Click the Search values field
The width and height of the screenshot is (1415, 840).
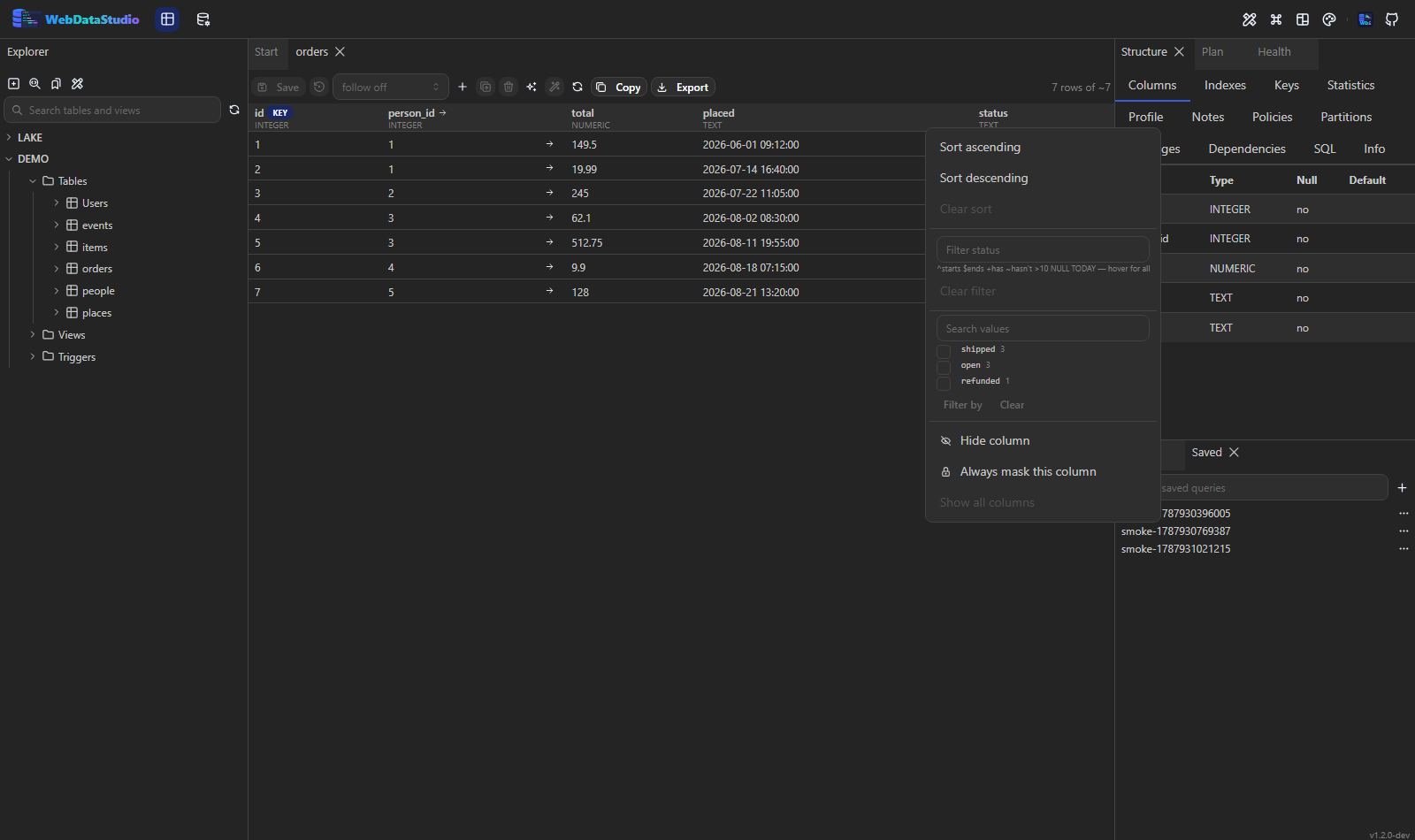point(1043,328)
